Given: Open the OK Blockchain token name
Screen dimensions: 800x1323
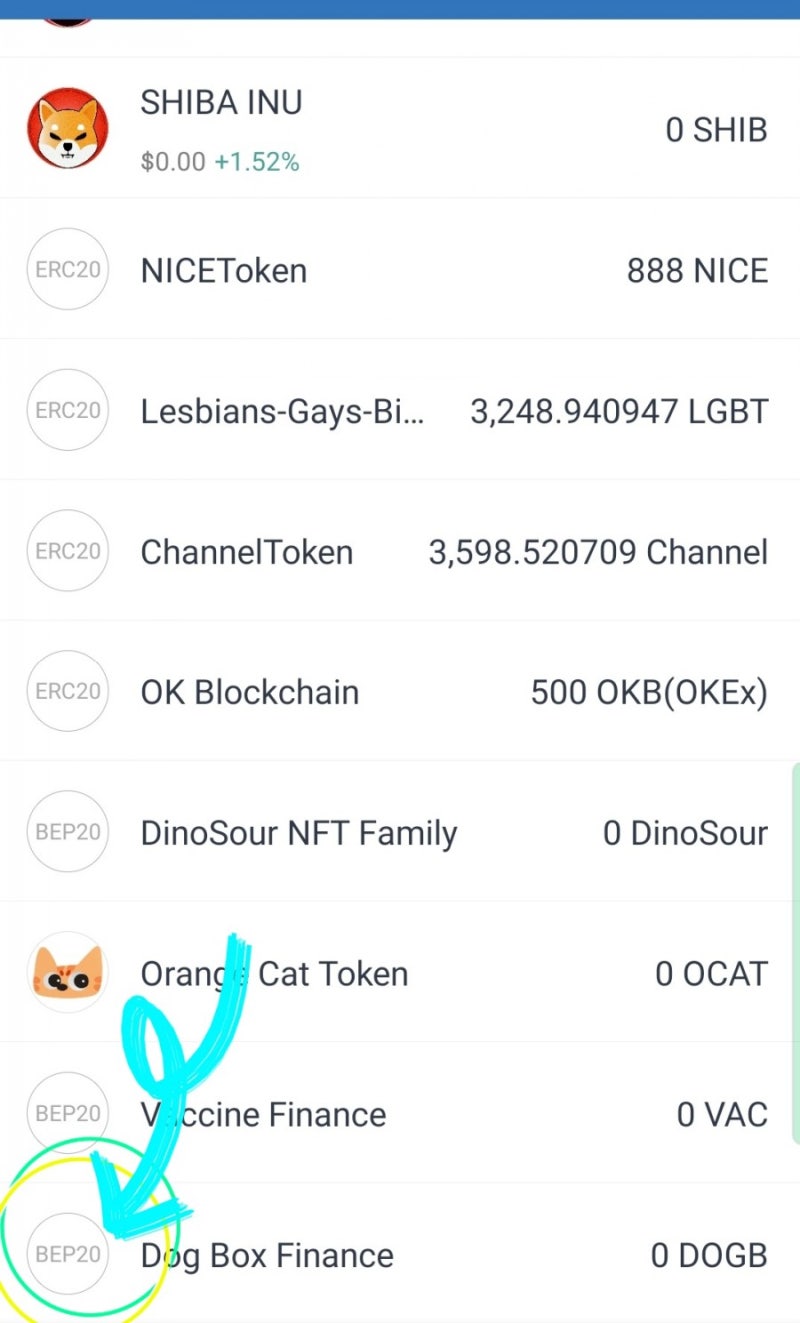Looking at the screenshot, I should point(250,692).
